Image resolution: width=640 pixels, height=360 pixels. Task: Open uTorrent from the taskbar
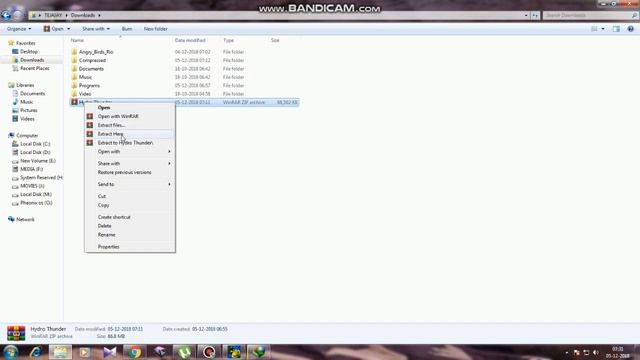184,352
